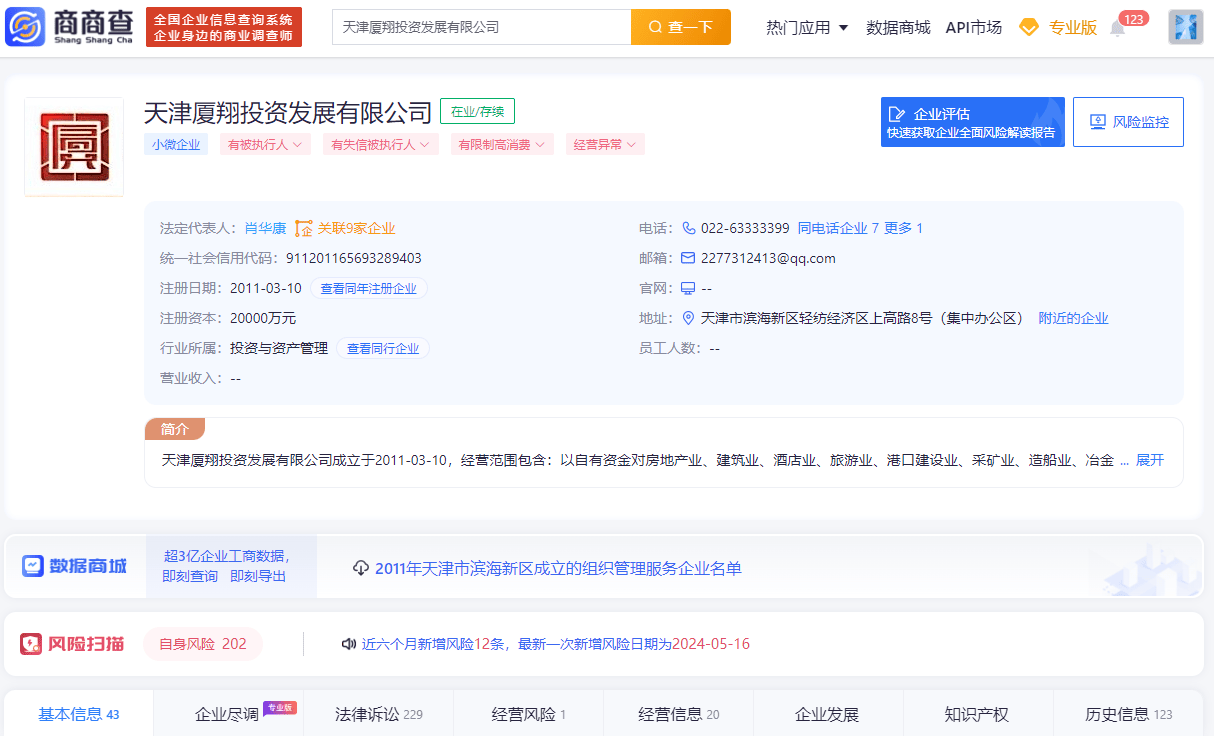Click the company logo thumbnail
Screen dimensions: 1214x736
pyautogui.click(x=74, y=147)
